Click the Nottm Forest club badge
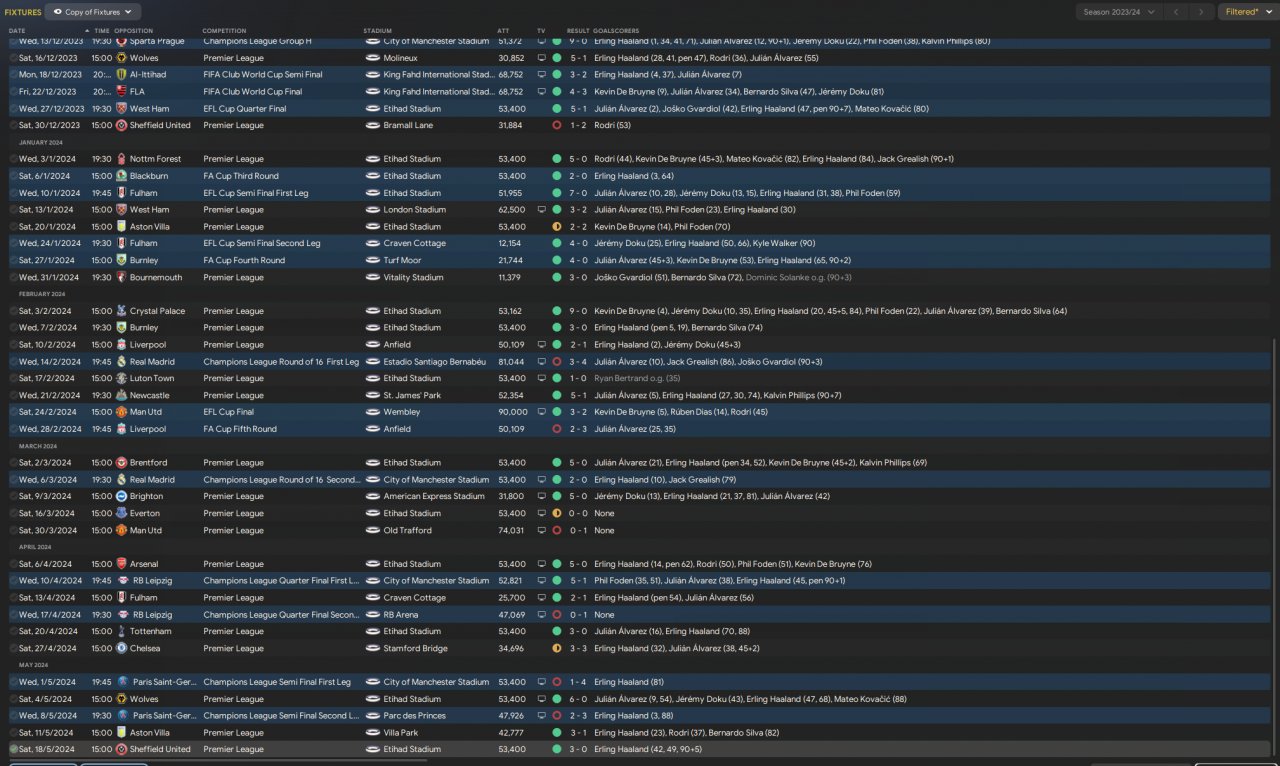Image resolution: width=1280 pixels, height=766 pixels. pos(121,159)
